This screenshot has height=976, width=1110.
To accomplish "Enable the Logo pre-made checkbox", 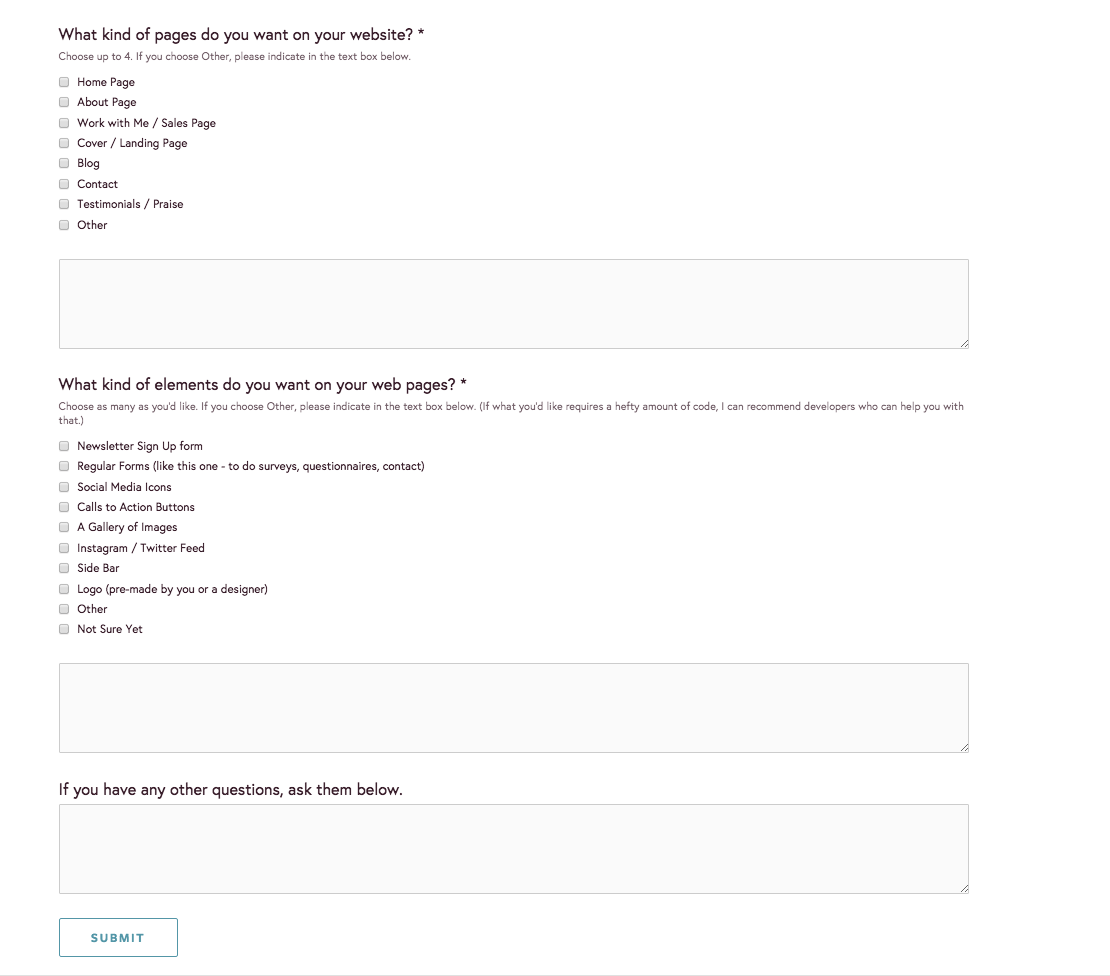I will coord(64,589).
